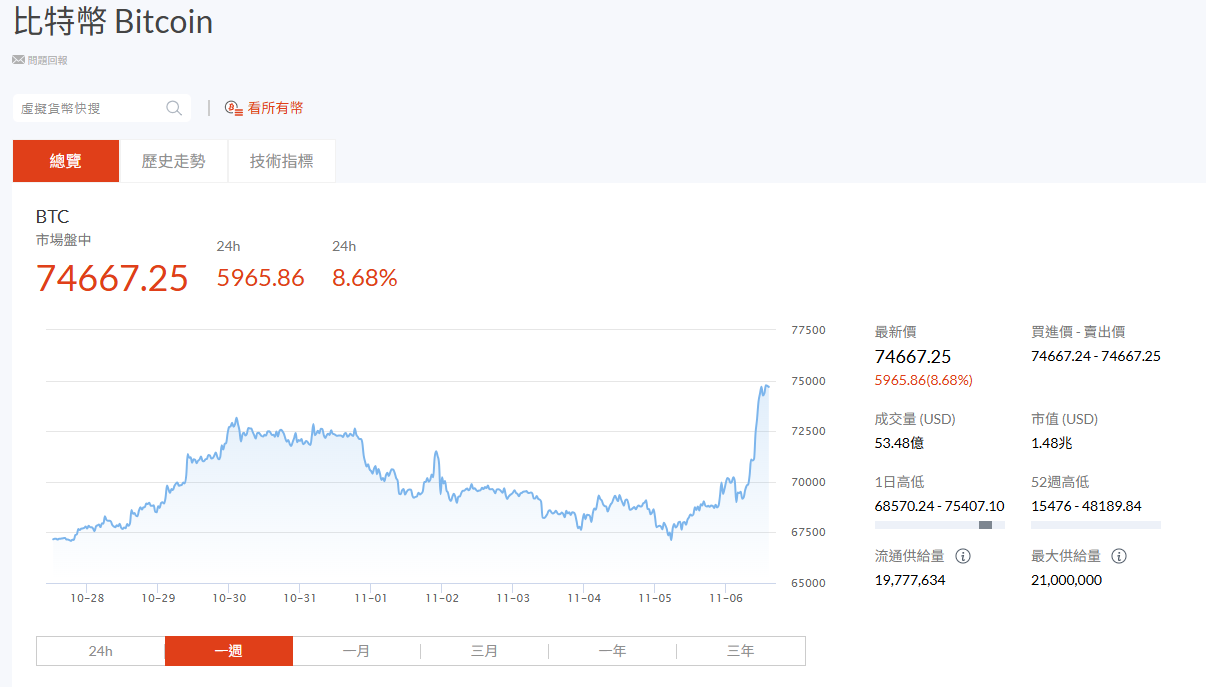Open the 看所有幣 link
This screenshot has height=687, width=1206.
pyautogui.click(x=264, y=108)
